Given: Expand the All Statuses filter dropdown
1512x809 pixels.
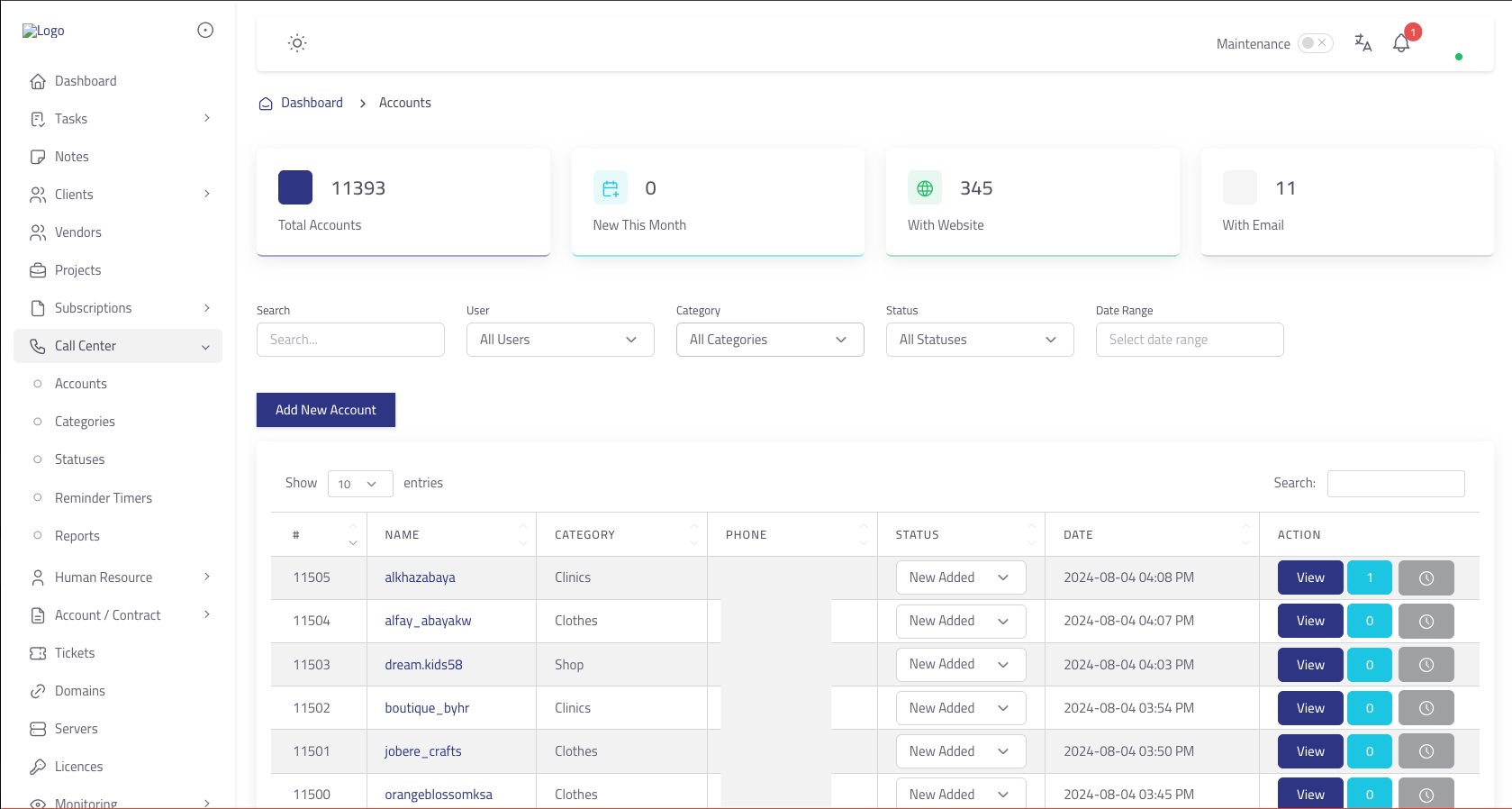Looking at the screenshot, I should [979, 340].
